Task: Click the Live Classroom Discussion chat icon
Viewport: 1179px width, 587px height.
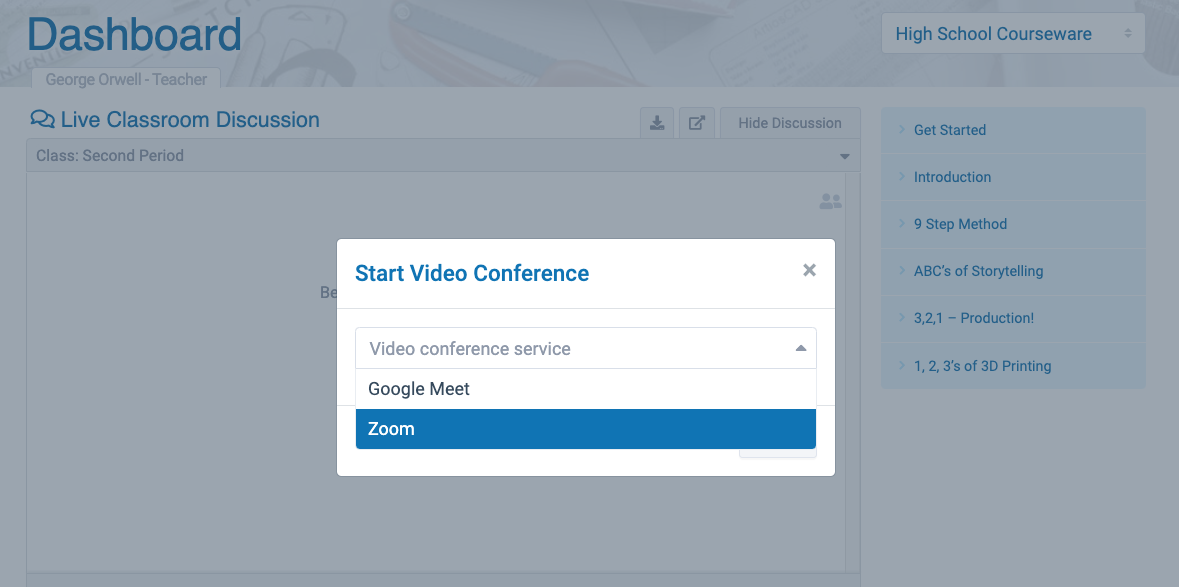Action: click(42, 119)
